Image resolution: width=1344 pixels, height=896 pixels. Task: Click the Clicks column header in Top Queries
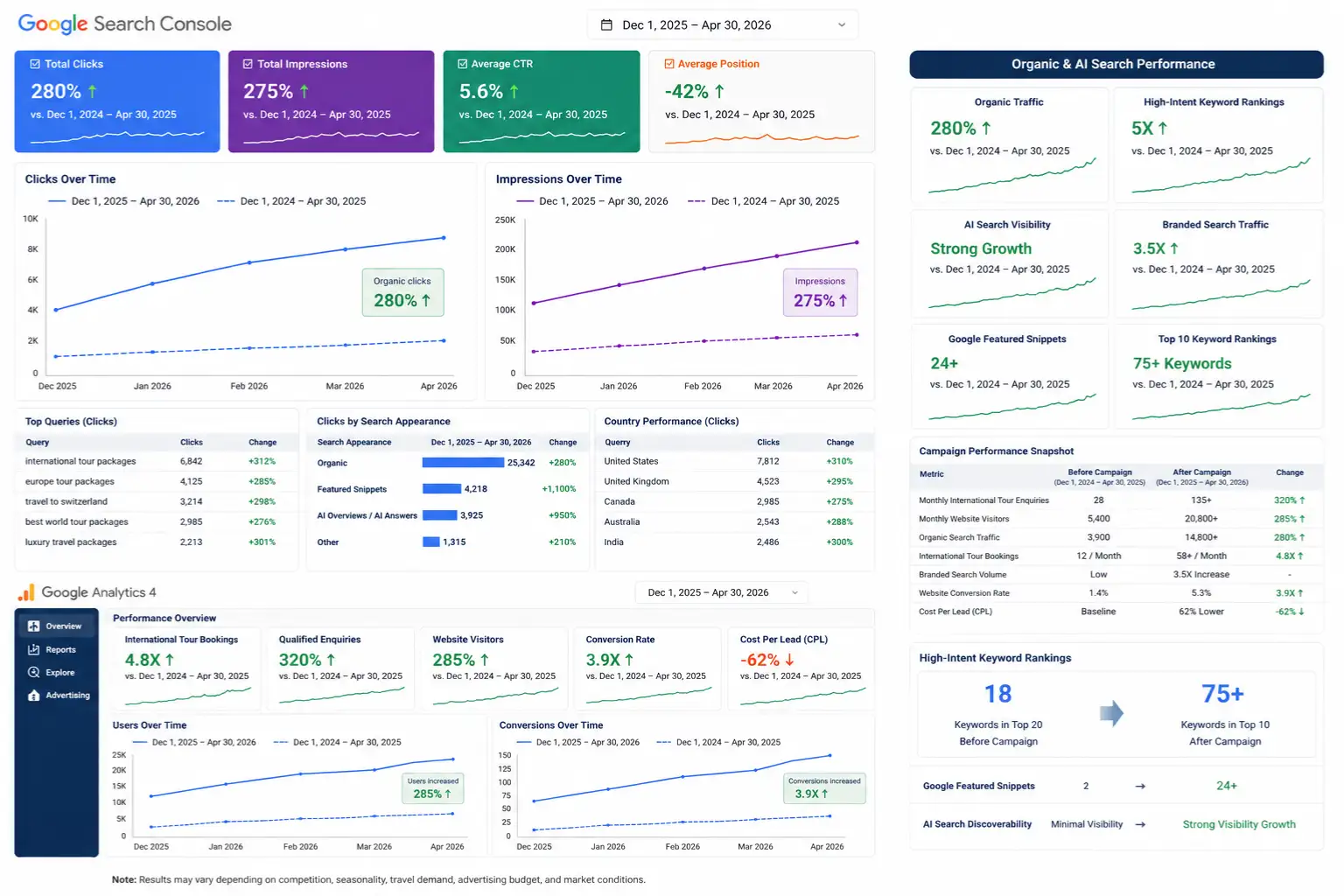coord(192,443)
